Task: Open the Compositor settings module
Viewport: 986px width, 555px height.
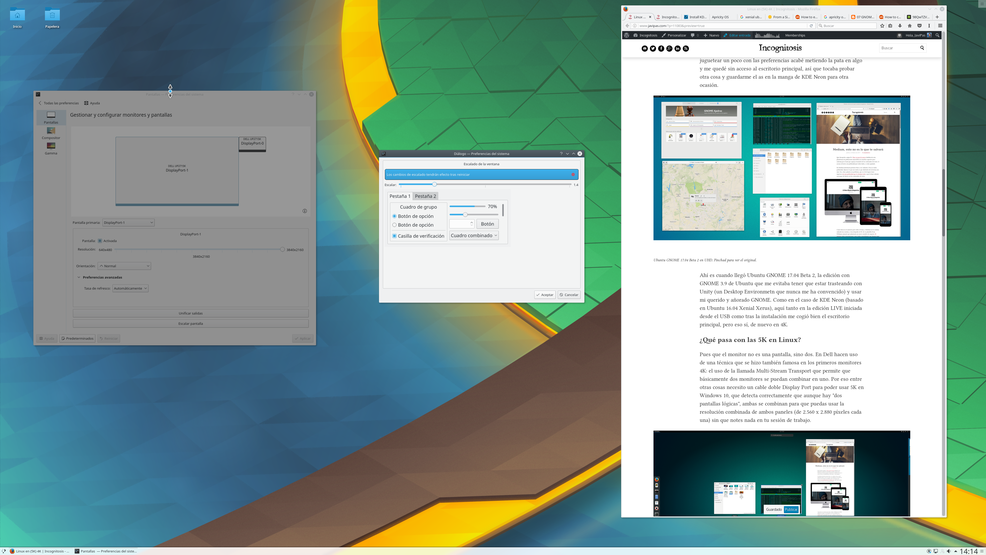Action: [50, 133]
